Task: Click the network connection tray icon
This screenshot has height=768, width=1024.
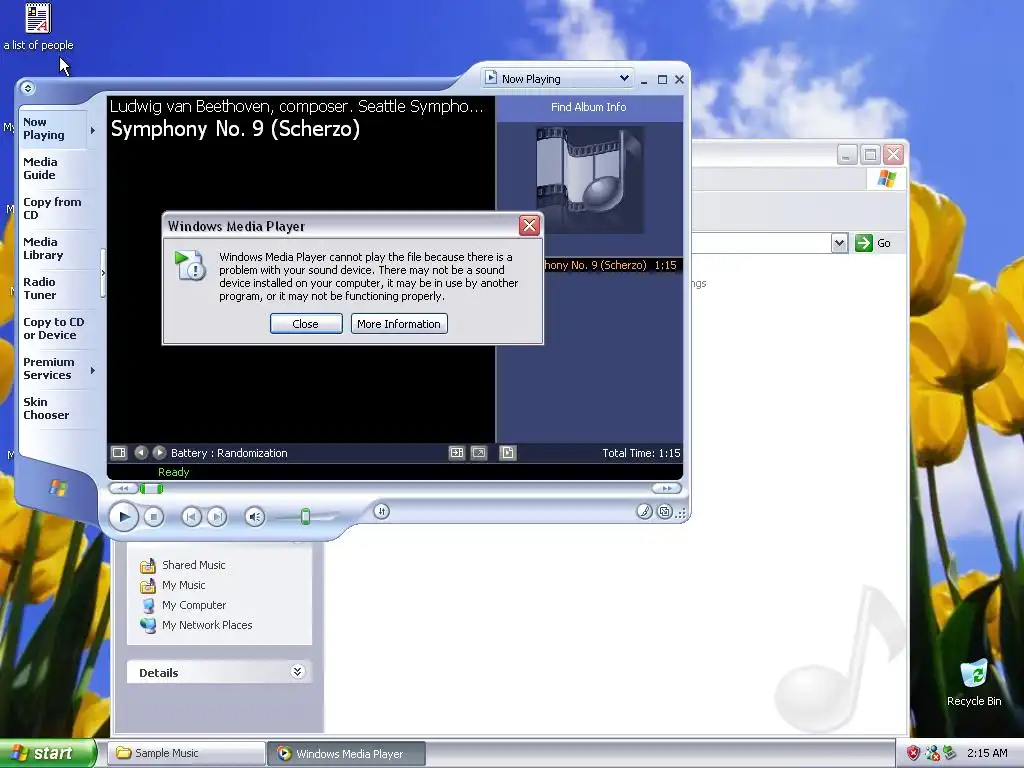Action: 932,754
